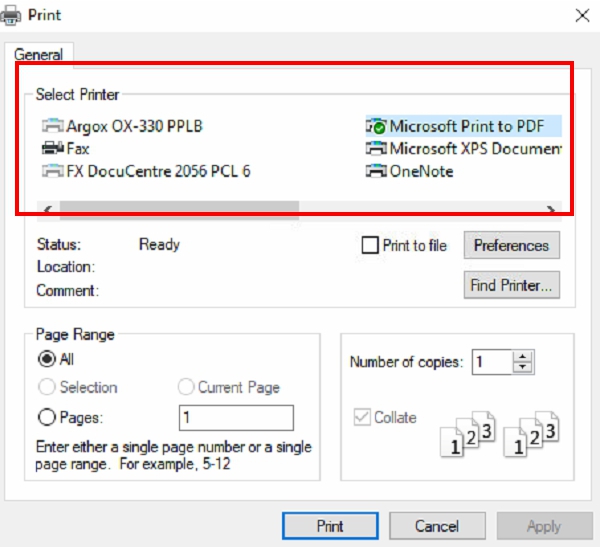The height and width of the screenshot is (547, 600).
Task: Click the collated pages 1-2-3 illustration
Action: 500,434
